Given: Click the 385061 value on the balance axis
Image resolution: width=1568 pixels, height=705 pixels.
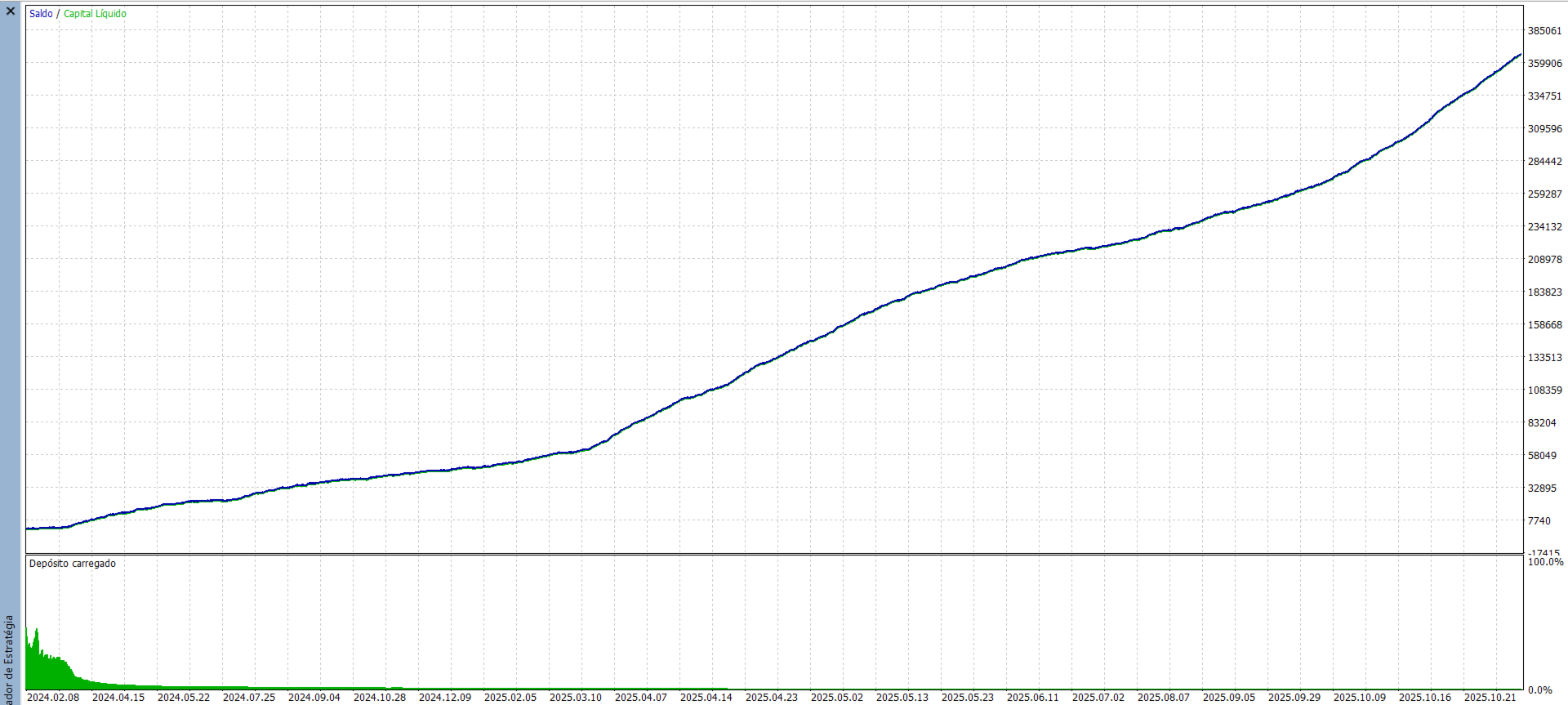Looking at the screenshot, I should click(1544, 31).
